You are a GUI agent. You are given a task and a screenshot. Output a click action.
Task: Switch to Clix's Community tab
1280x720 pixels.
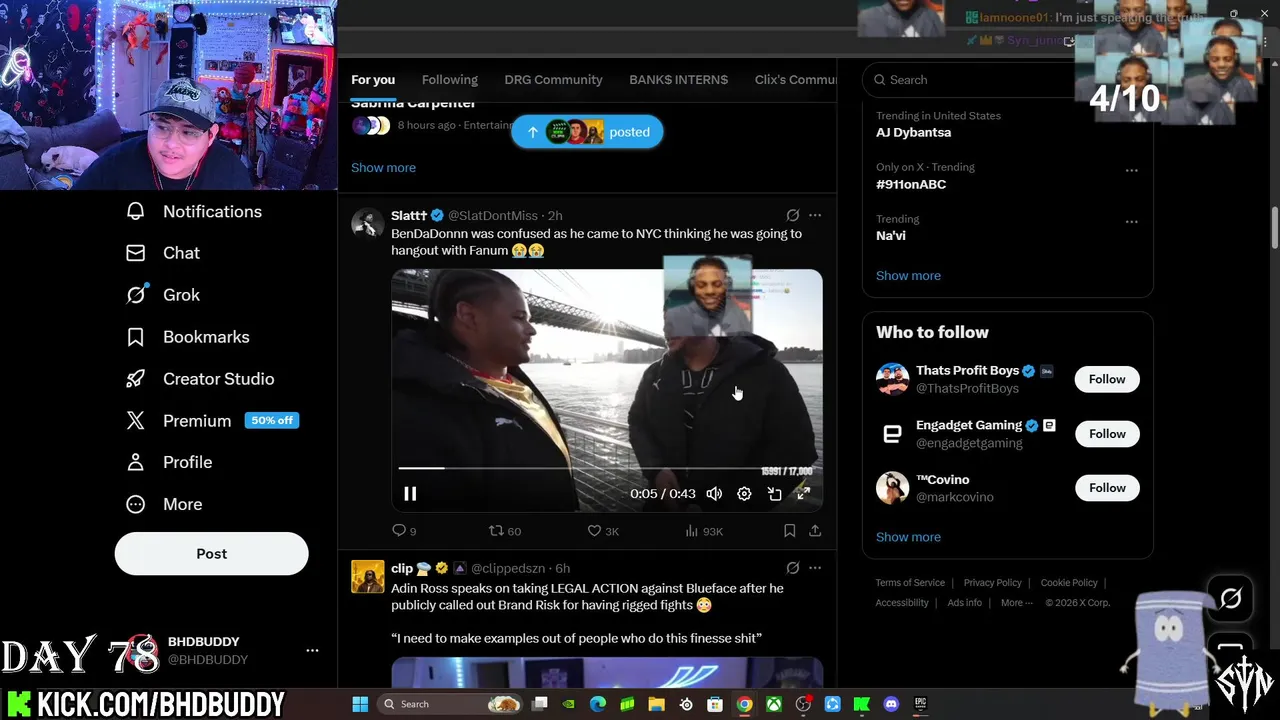coord(795,80)
